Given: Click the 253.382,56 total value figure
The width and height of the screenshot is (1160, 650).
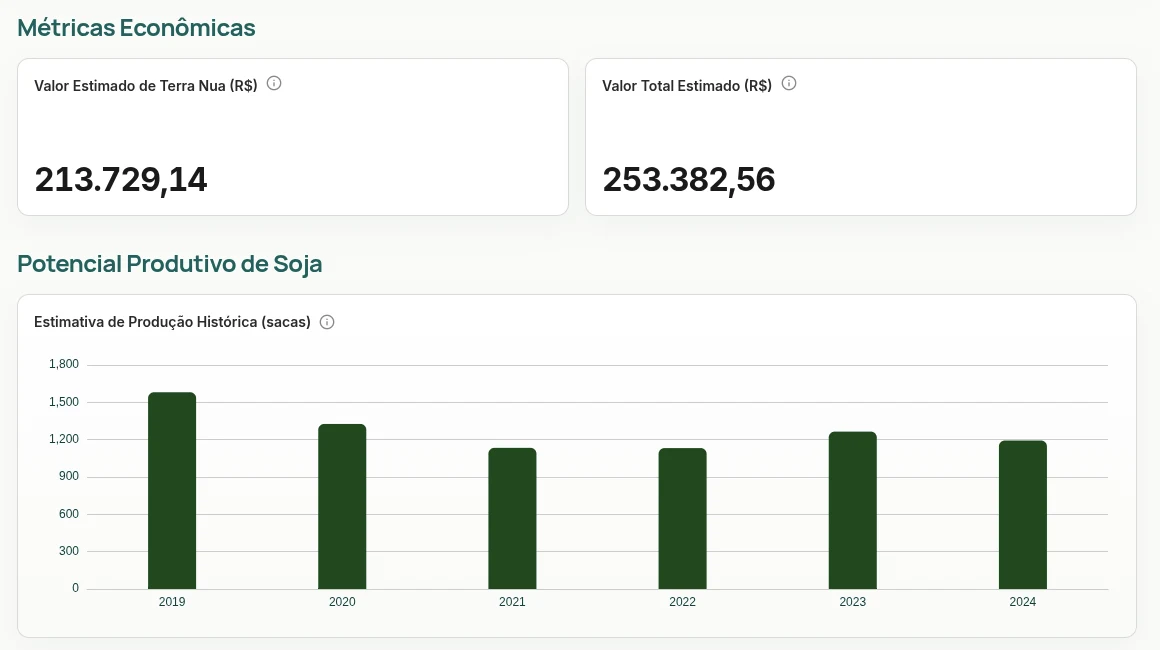Looking at the screenshot, I should pos(689,180).
